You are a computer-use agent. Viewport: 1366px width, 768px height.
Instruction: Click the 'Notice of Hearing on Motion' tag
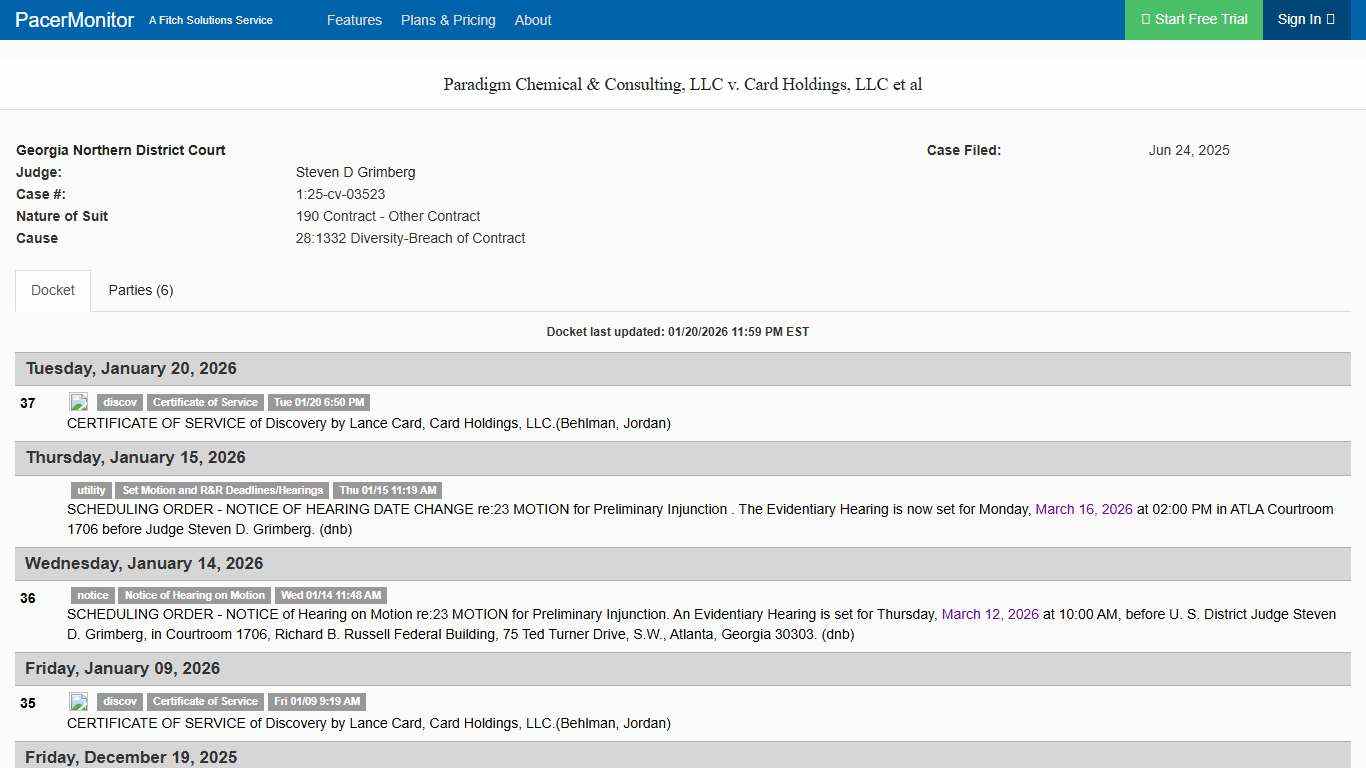194,595
